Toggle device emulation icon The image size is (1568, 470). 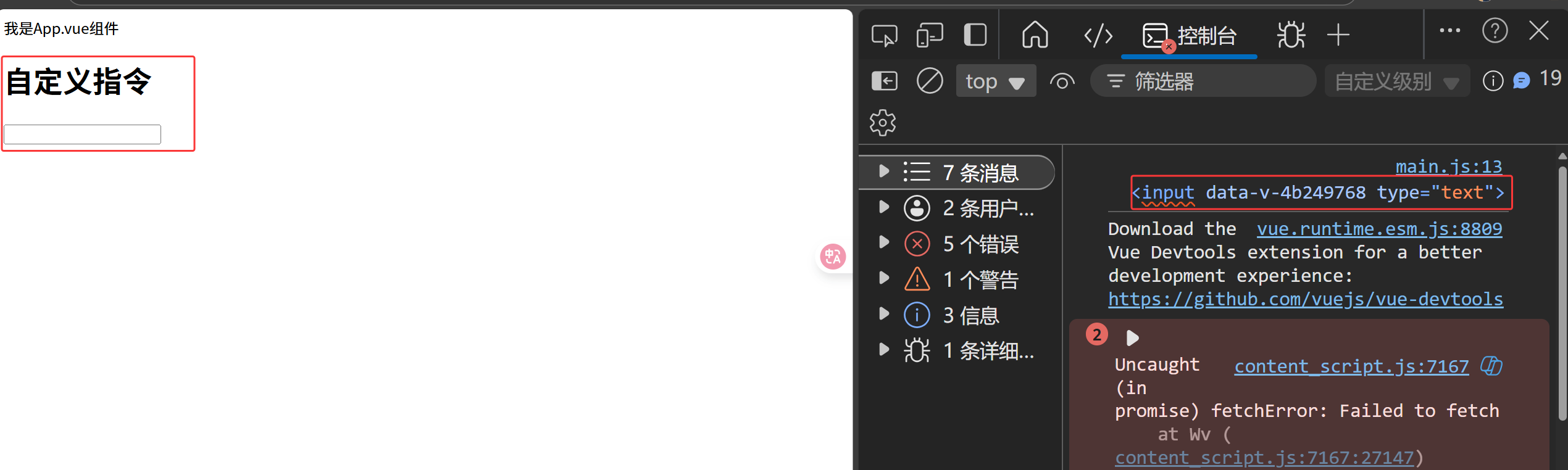pos(930,35)
